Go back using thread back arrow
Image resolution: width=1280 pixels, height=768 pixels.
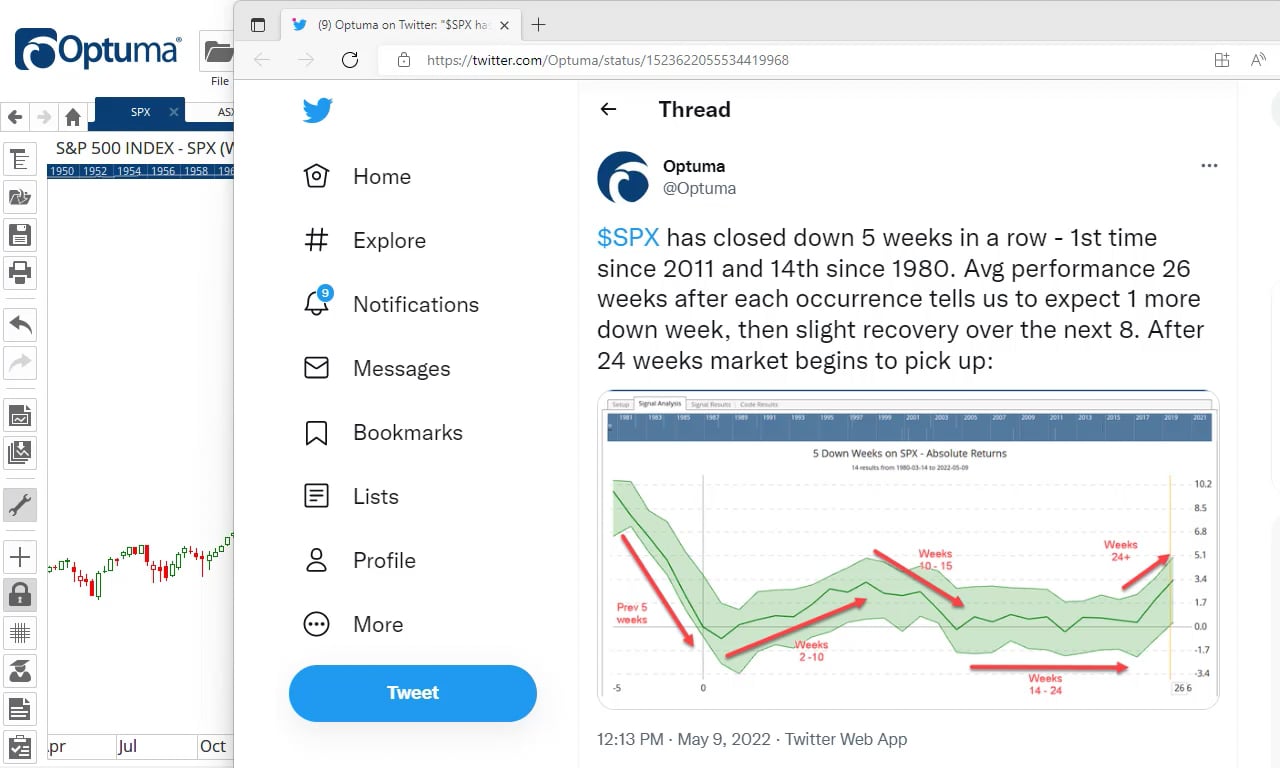click(608, 110)
